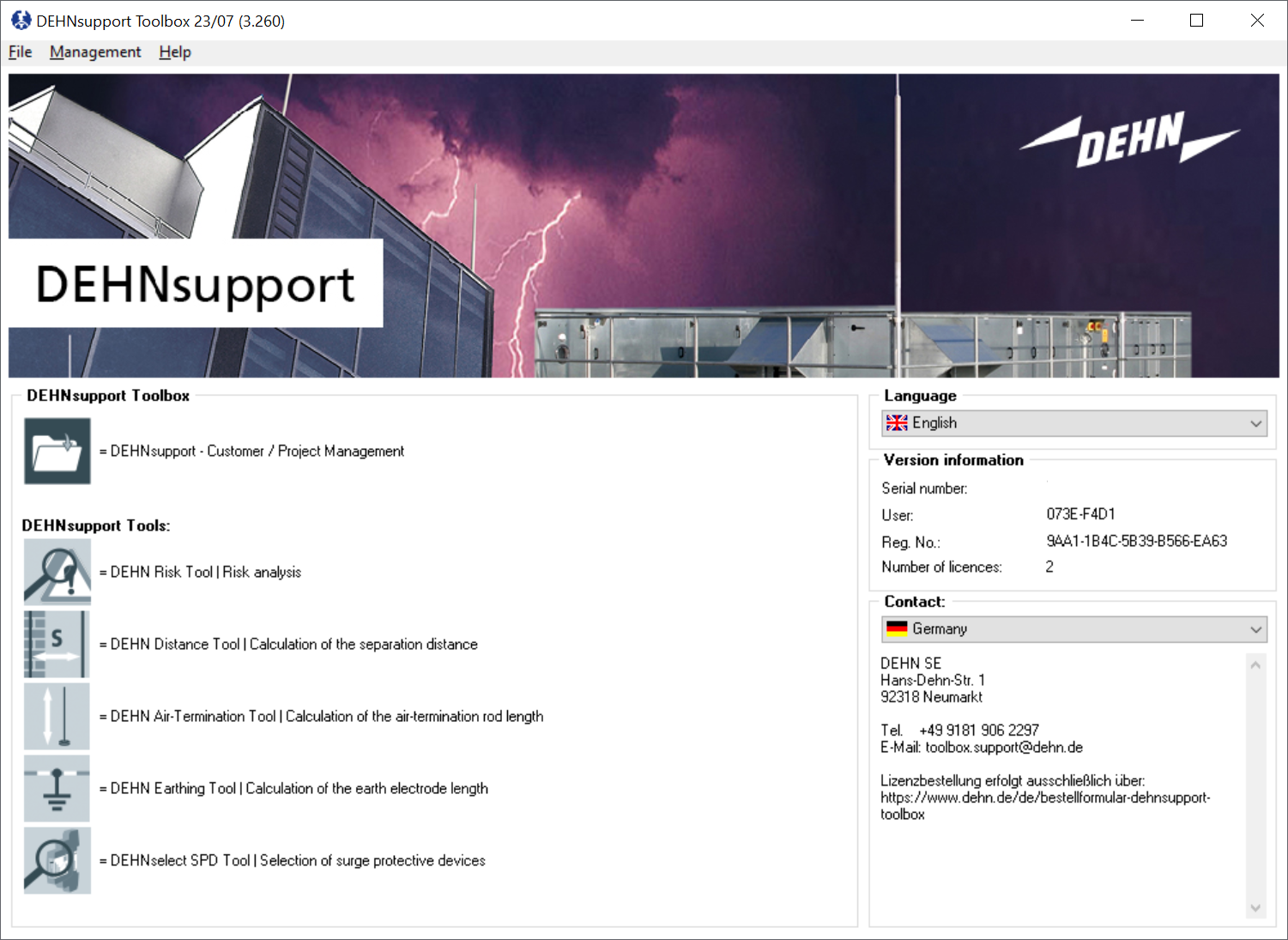Click the toolbox.support@dehn.de email address
Image resolution: width=1288 pixels, height=940 pixels.
click(1003, 747)
